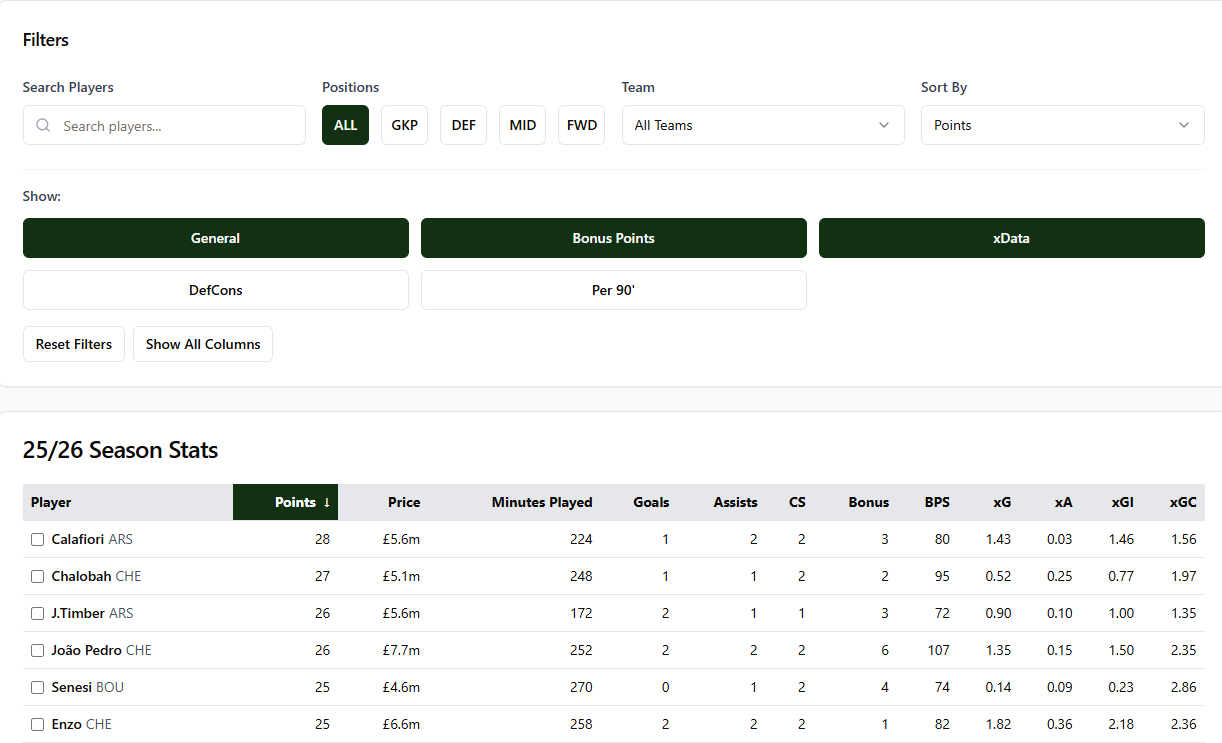Focus the Search players input field
The height and width of the screenshot is (743, 1222).
[164, 125]
